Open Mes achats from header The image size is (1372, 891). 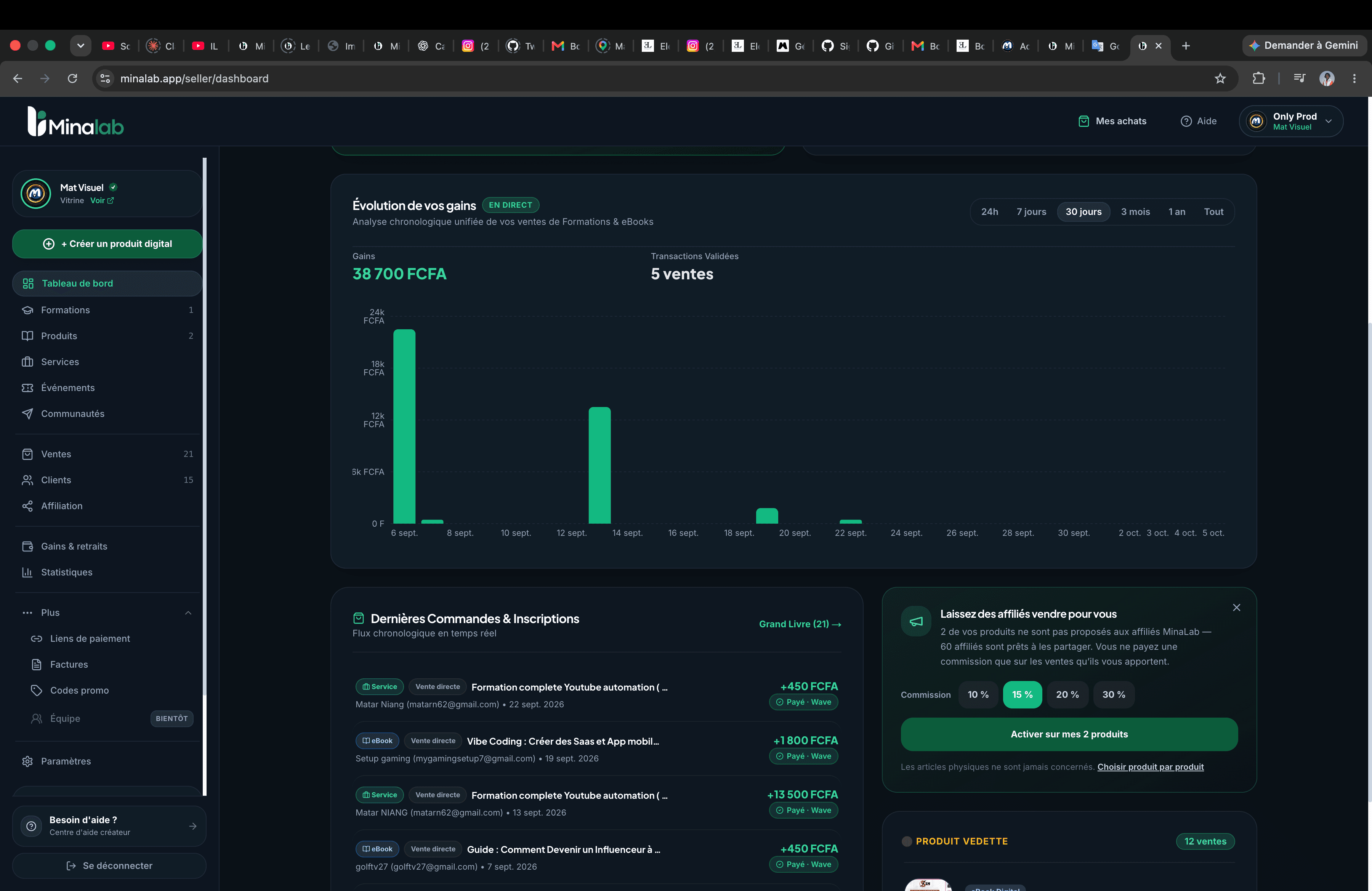[x=1112, y=121]
